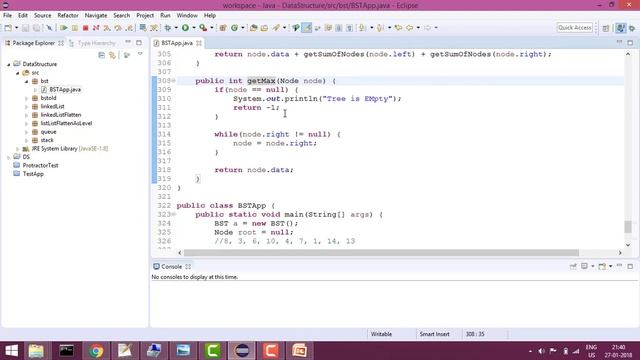Switch to the Type Hierarchy tab
The image size is (640, 360).
tap(93, 43)
